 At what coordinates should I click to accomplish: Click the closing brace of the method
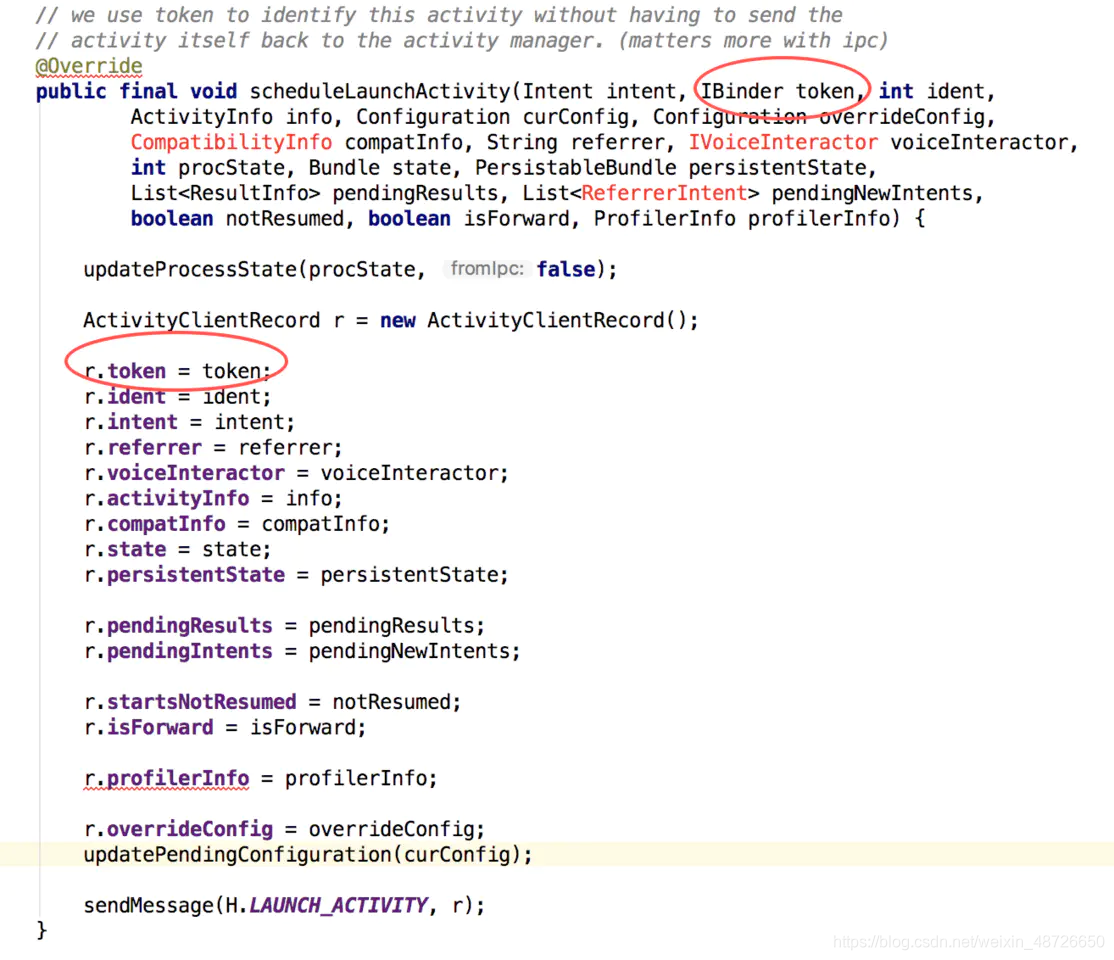pos(40,929)
